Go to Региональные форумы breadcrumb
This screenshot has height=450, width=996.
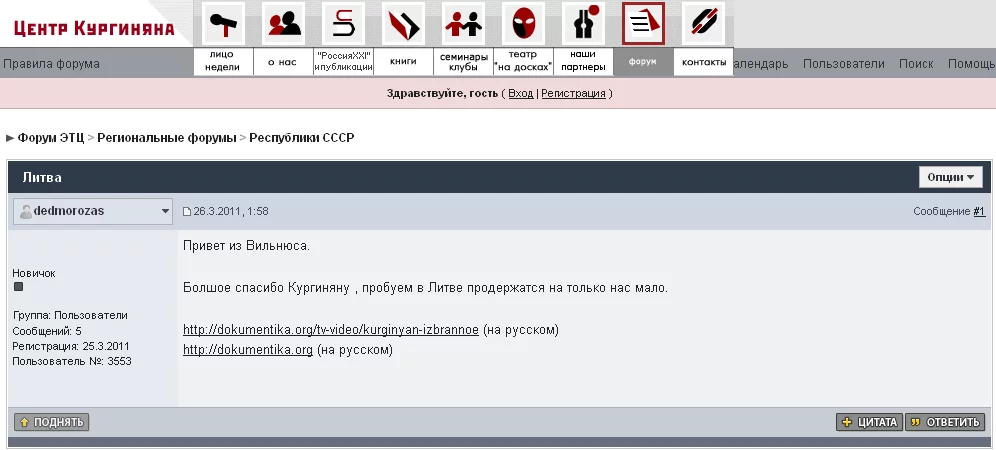tap(166, 138)
